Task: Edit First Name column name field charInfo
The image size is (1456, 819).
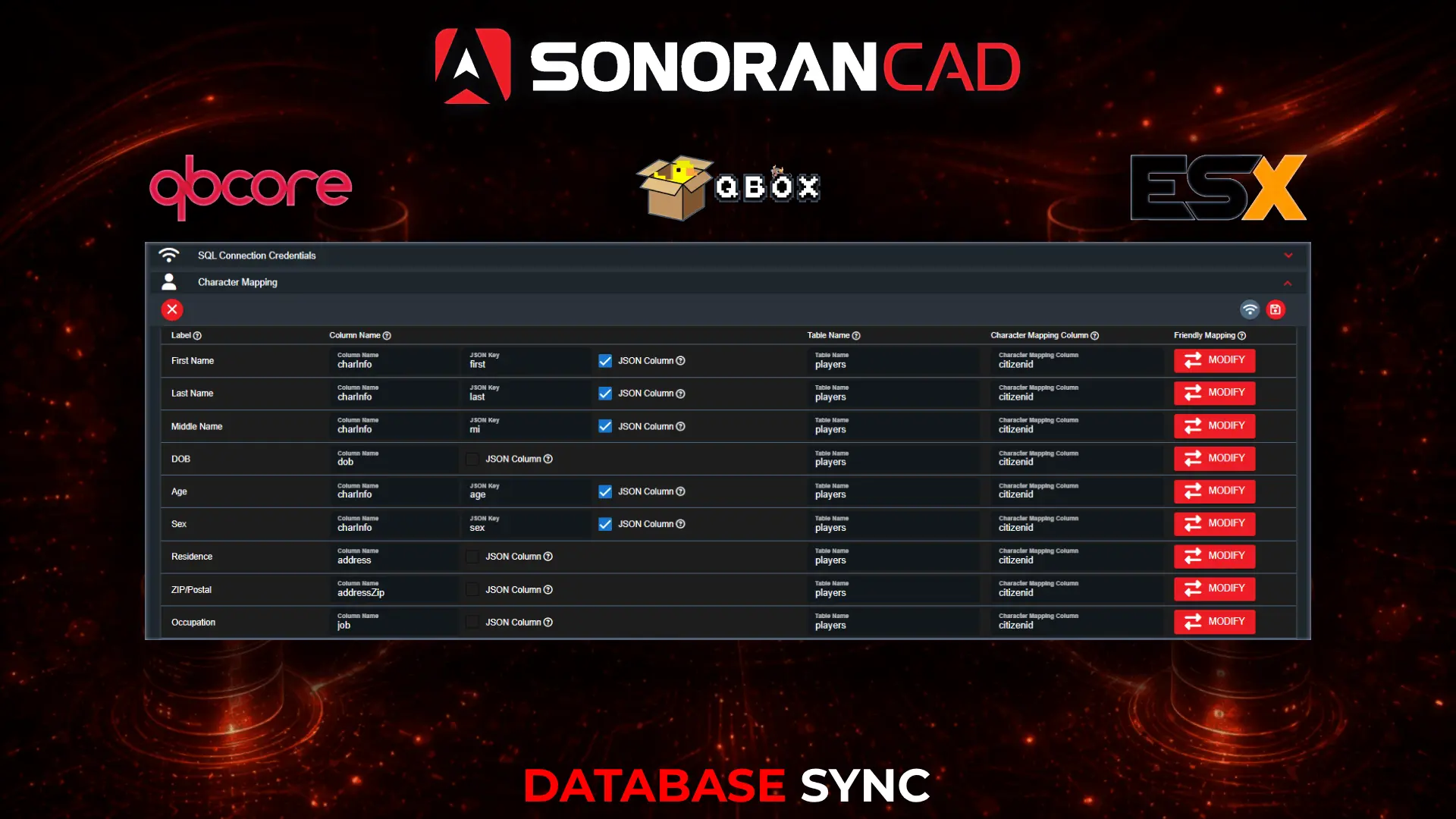Action: tap(394, 361)
